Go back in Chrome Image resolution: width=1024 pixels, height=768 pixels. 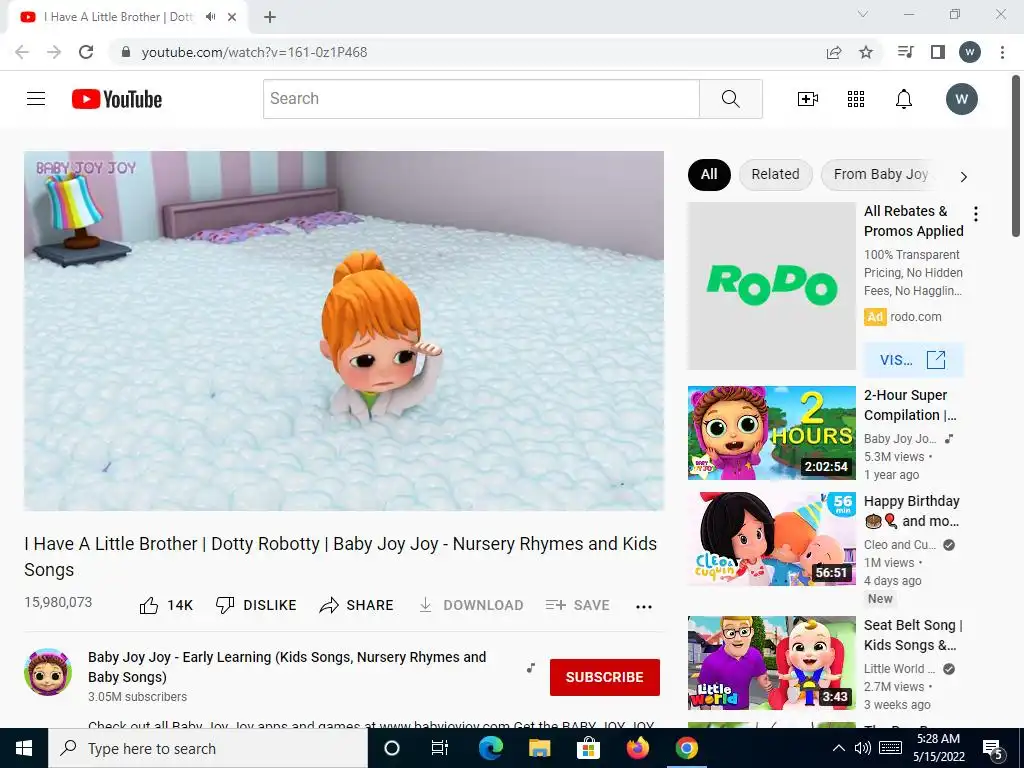(22, 52)
